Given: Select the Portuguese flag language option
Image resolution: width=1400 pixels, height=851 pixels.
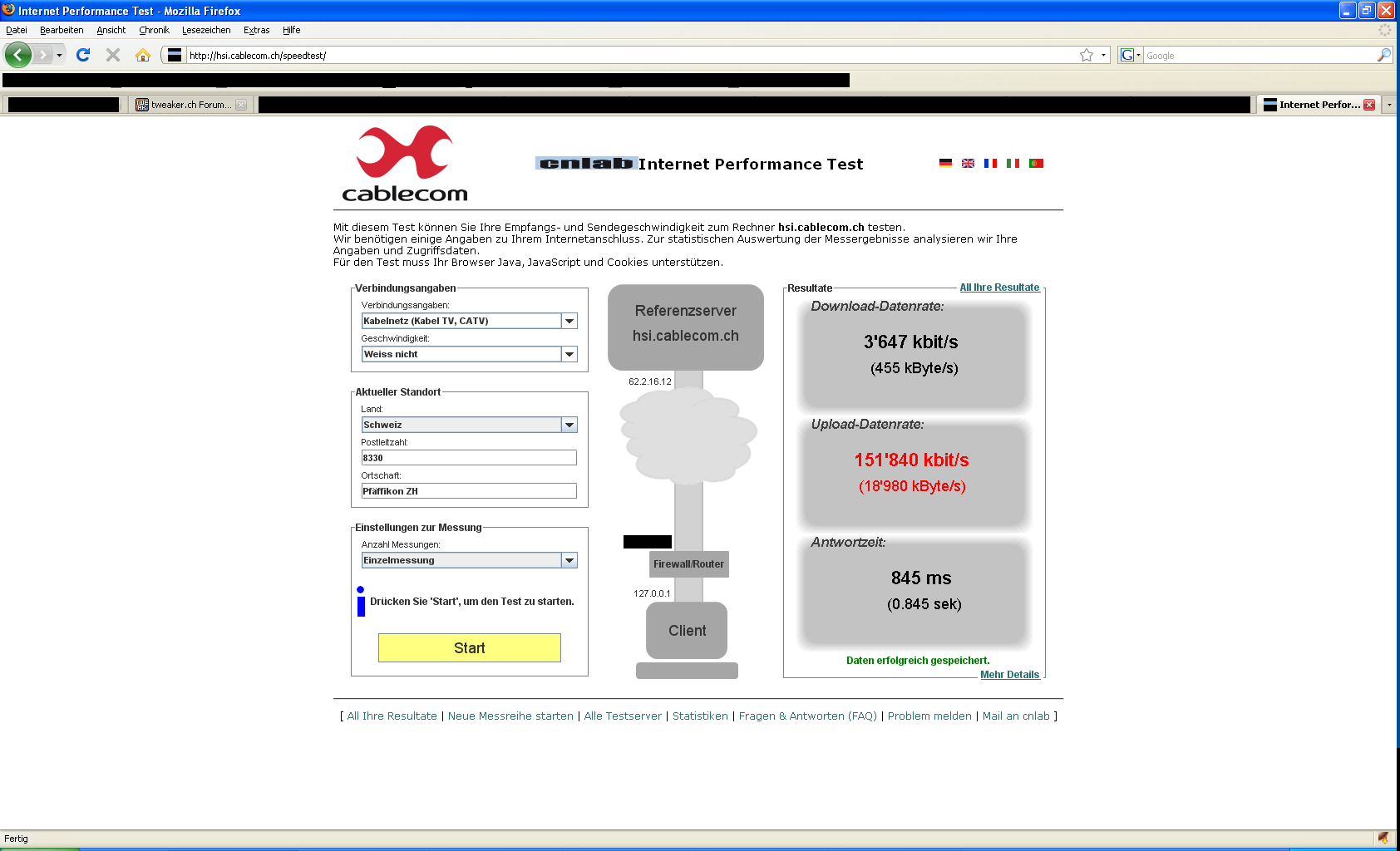Looking at the screenshot, I should [x=1036, y=164].
